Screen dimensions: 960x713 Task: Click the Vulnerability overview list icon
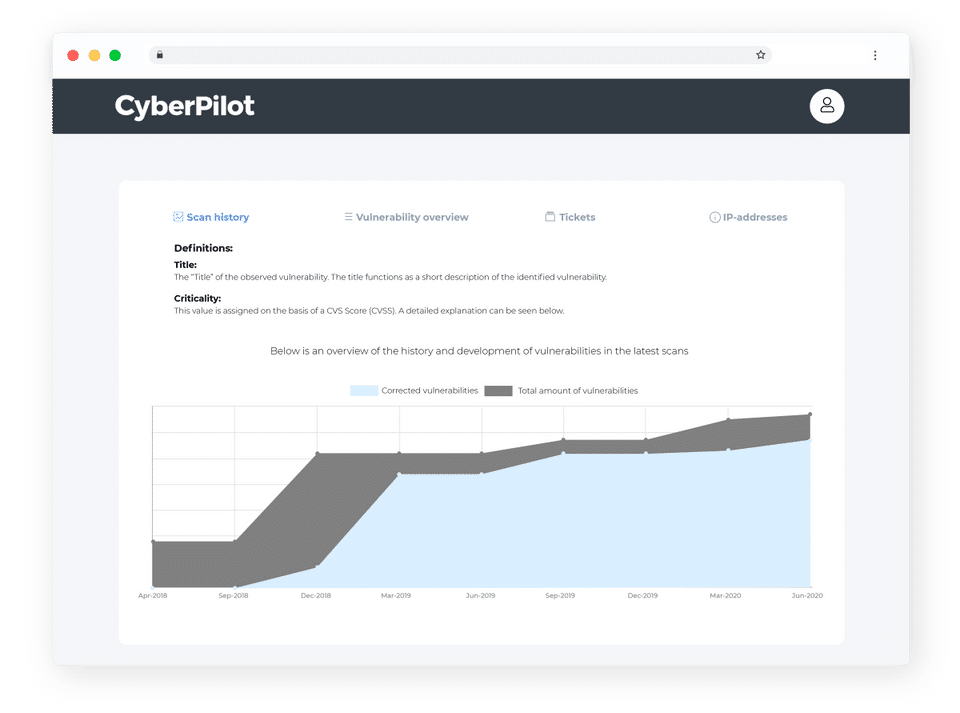(x=348, y=217)
